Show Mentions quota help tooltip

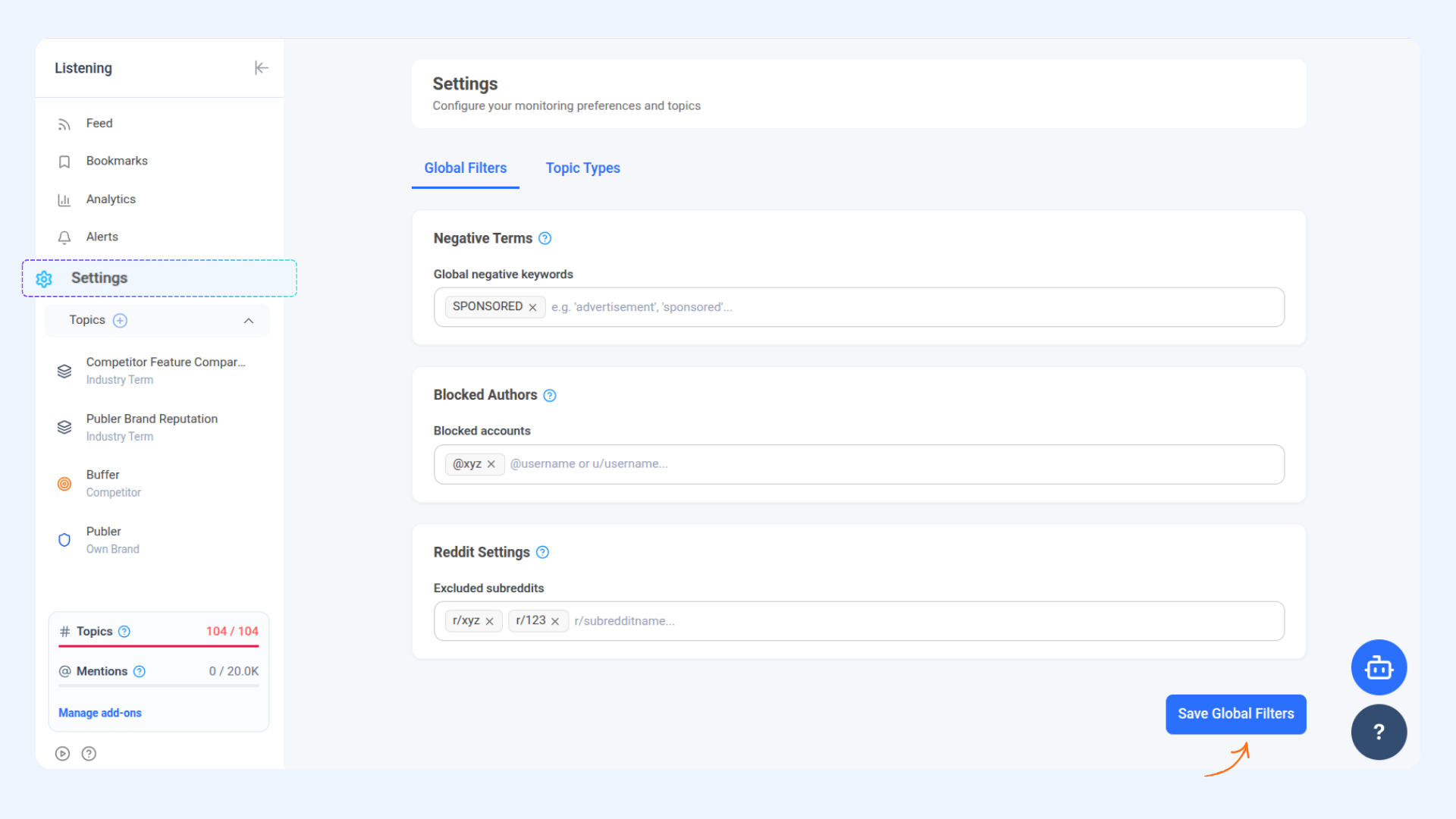pyautogui.click(x=140, y=672)
